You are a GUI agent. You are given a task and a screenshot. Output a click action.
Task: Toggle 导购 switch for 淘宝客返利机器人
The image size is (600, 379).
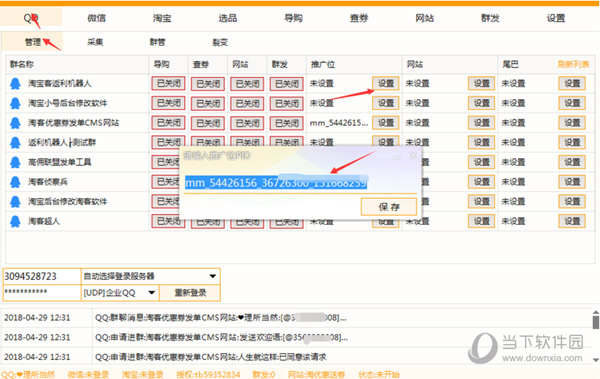click(x=168, y=83)
